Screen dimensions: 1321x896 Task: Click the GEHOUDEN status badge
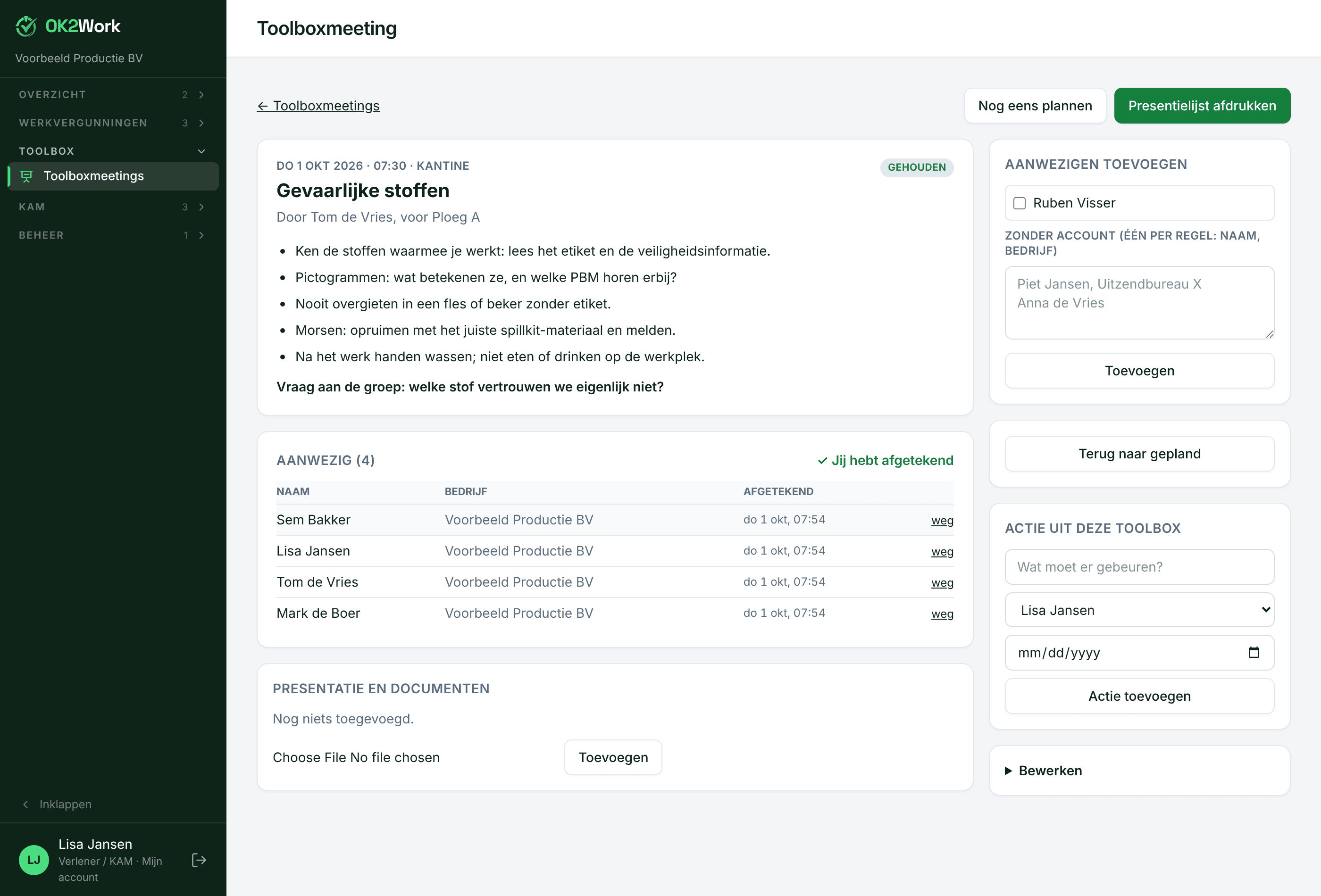coord(917,167)
